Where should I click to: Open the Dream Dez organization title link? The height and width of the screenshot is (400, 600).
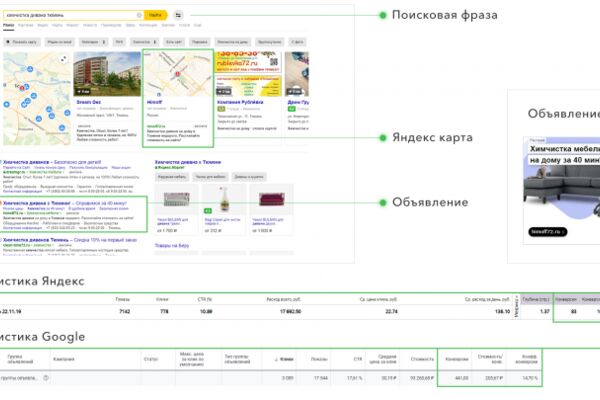tap(88, 102)
